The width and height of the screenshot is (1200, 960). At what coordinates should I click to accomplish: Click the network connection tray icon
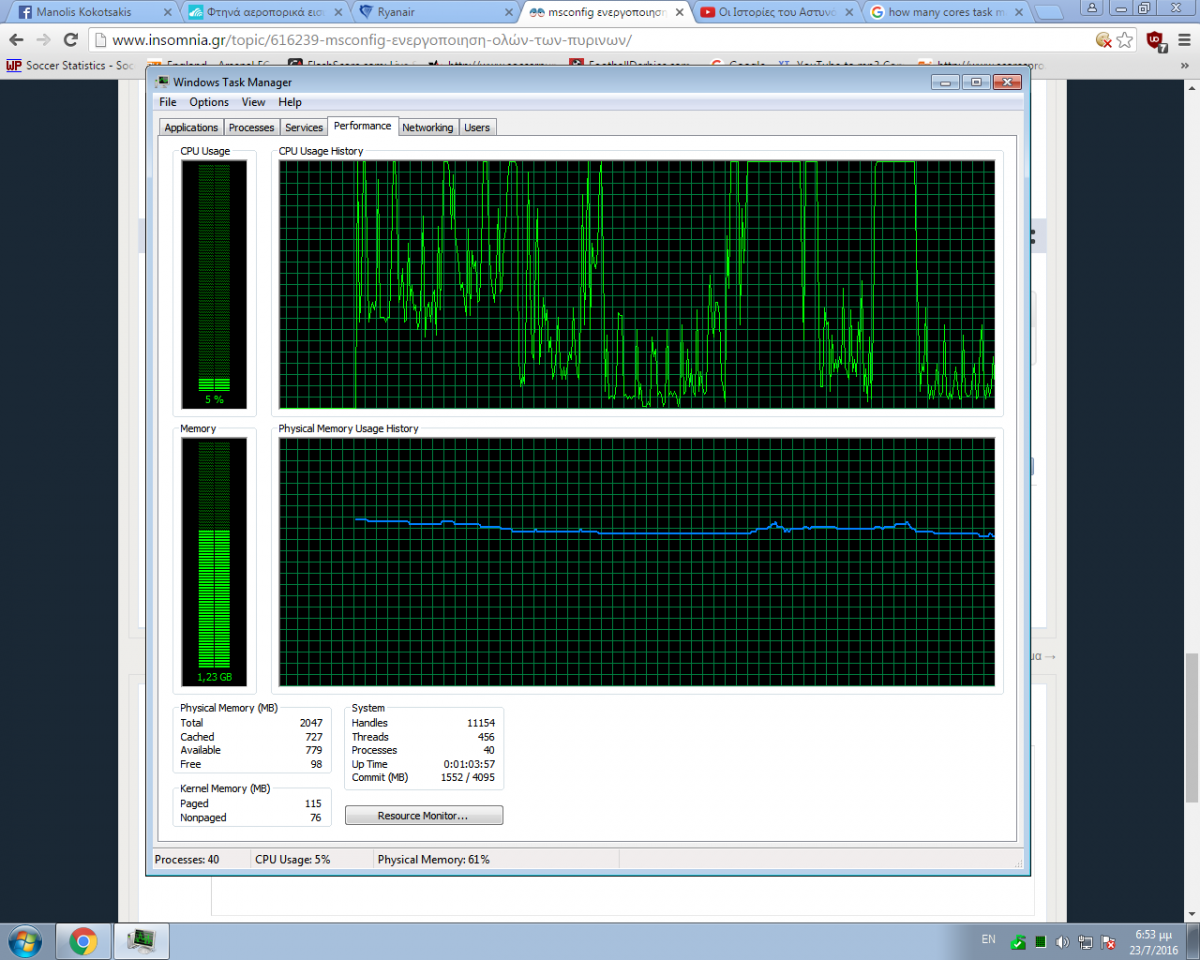1085,942
